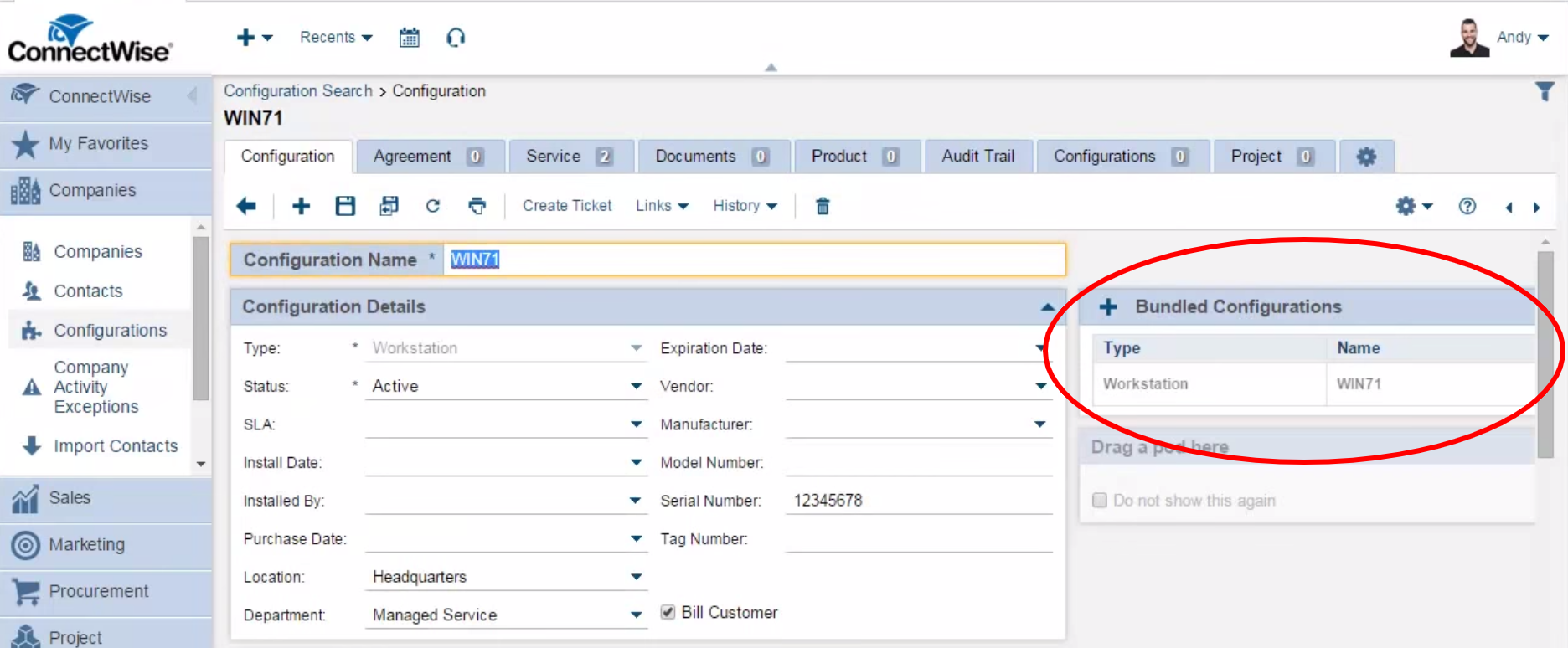
Task: Open Companies in sidebar submenu
Action: click(x=98, y=252)
